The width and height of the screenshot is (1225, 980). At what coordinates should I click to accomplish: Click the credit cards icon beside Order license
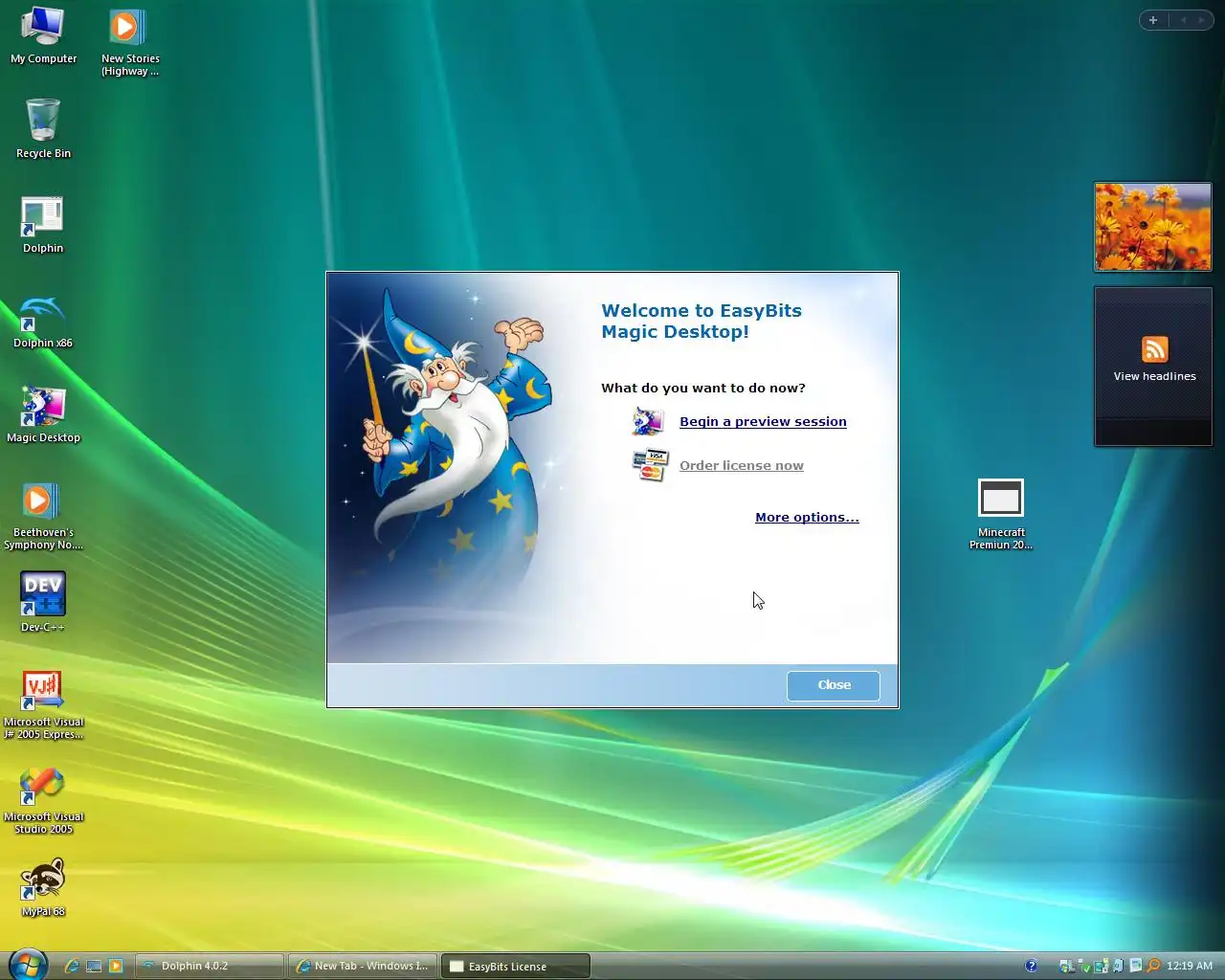click(x=650, y=465)
